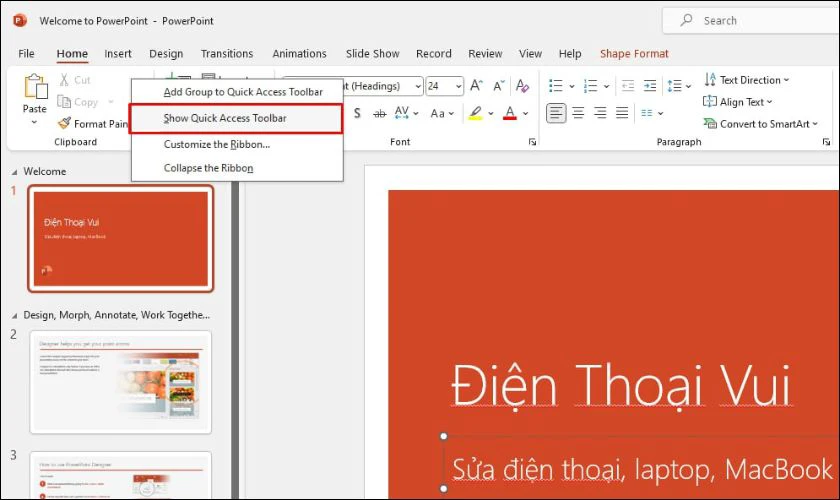Screen dimensions: 840x500
Task: Click the Search box
Action: tap(751, 21)
